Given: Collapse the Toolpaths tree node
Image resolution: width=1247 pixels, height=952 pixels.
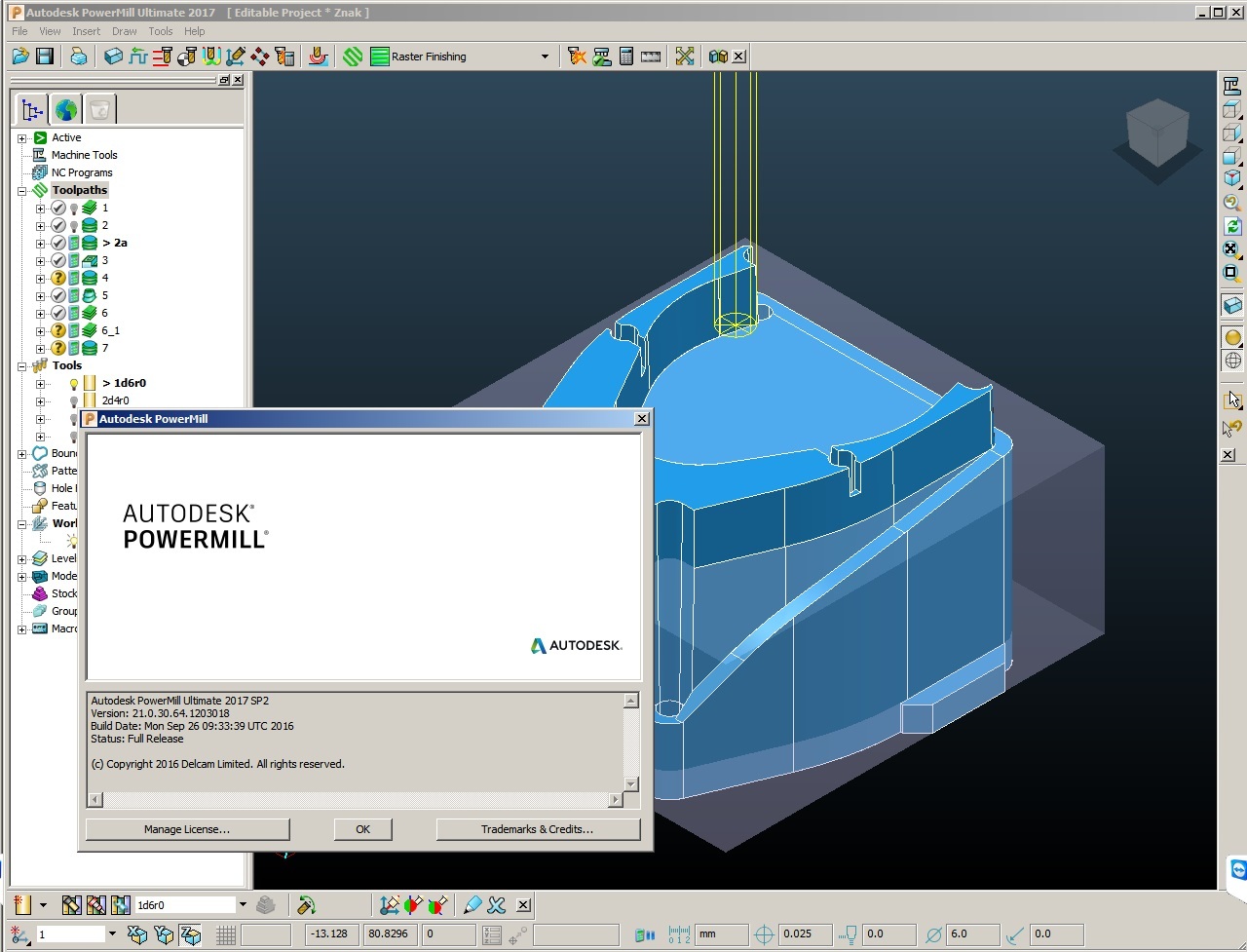Looking at the screenshot, I should (22, 191).
